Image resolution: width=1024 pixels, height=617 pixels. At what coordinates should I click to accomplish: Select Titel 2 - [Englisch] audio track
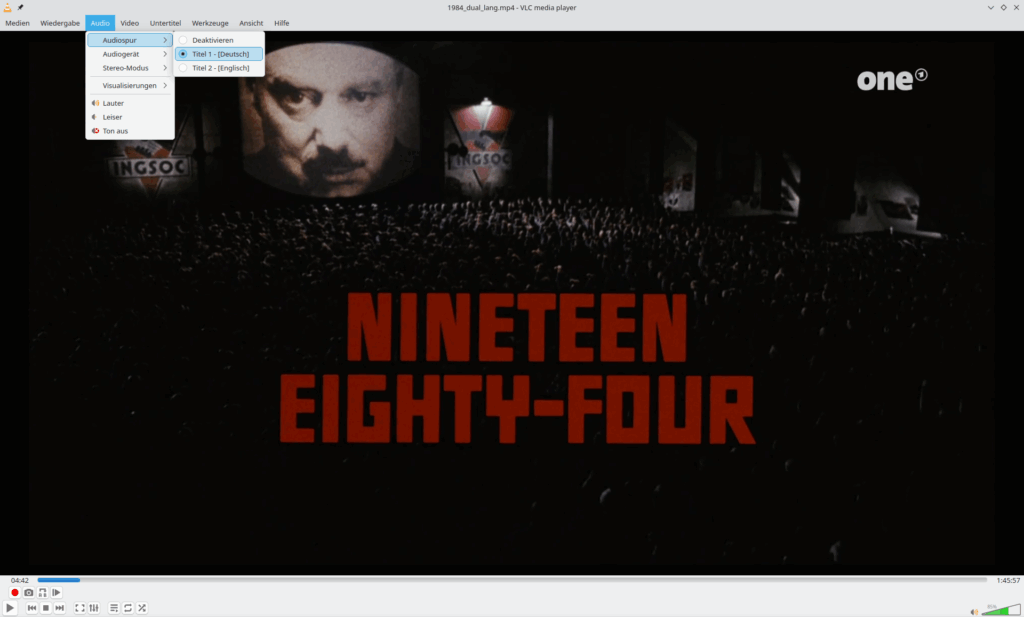pyautogui.click(x=219, y=68)
